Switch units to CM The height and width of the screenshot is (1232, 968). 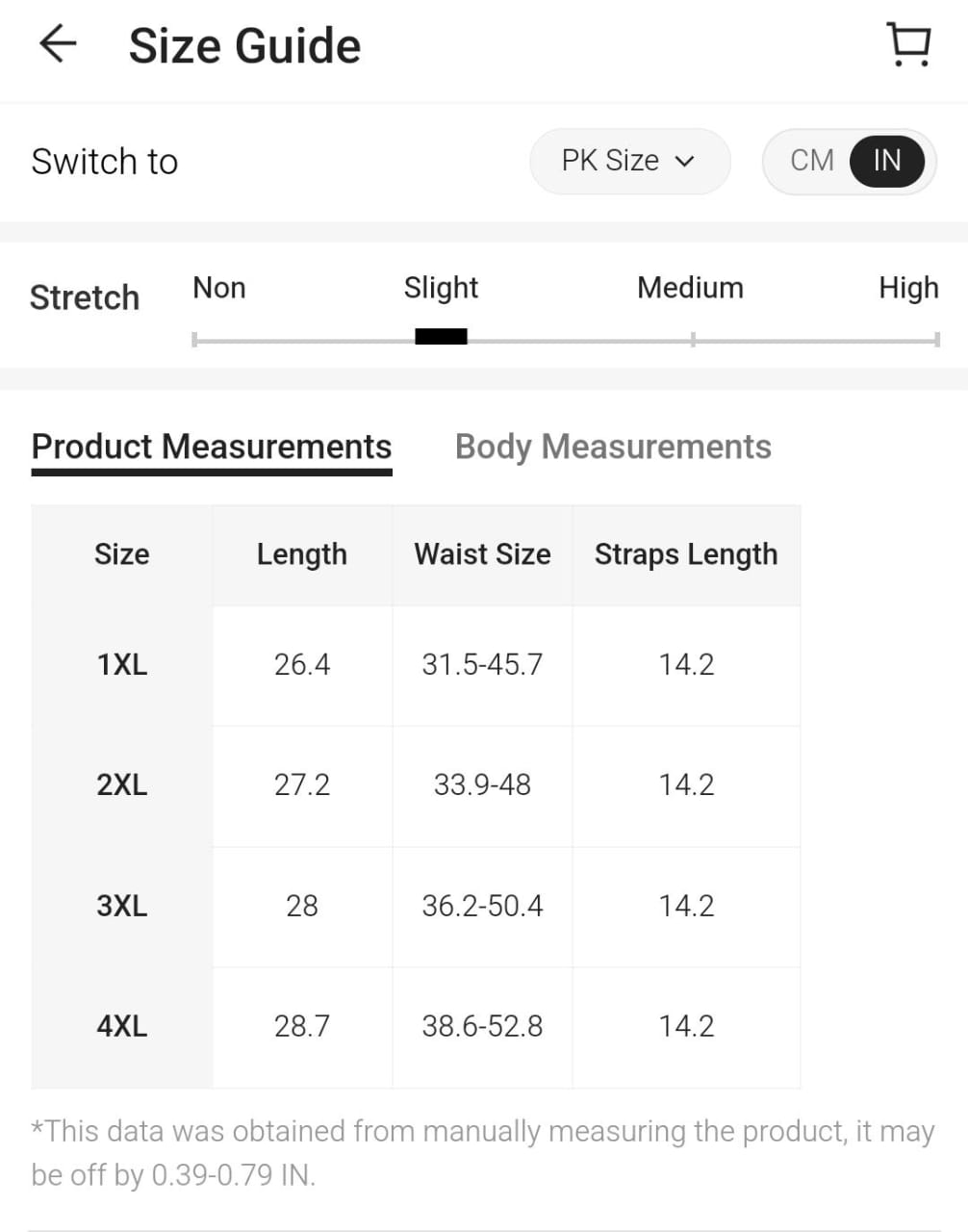pyautogui.click(x=811, y=161)
